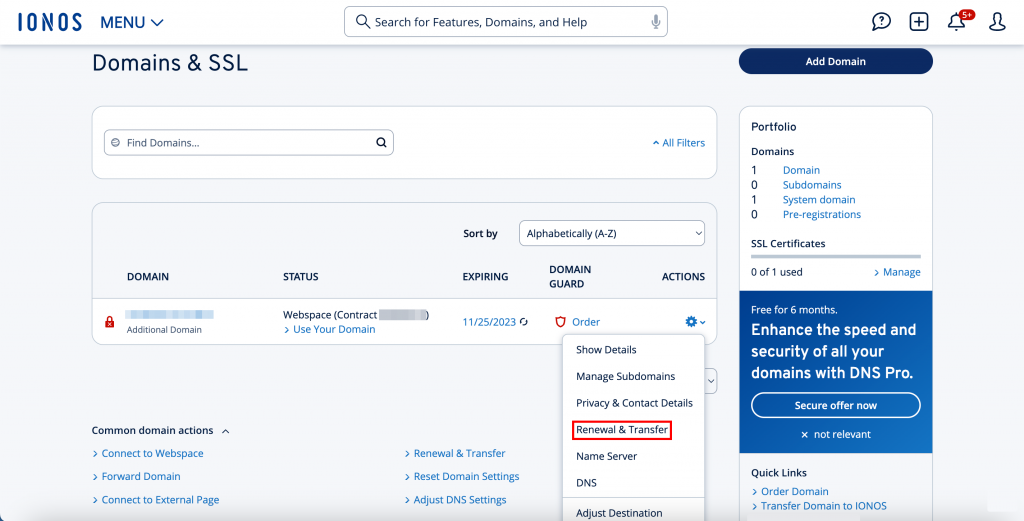This screenshot has width=1024, height=521.
Task: Collapse the All Filters expander
Action: click(x=678, y=143)
